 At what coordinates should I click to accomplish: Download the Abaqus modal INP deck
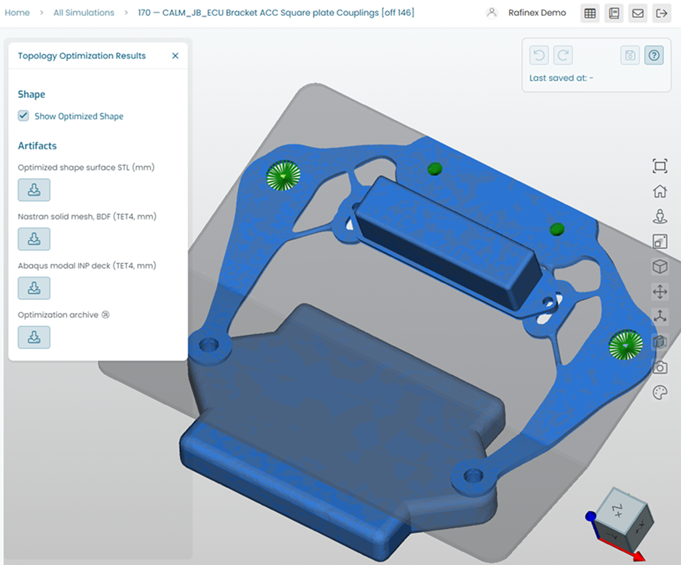34,288
